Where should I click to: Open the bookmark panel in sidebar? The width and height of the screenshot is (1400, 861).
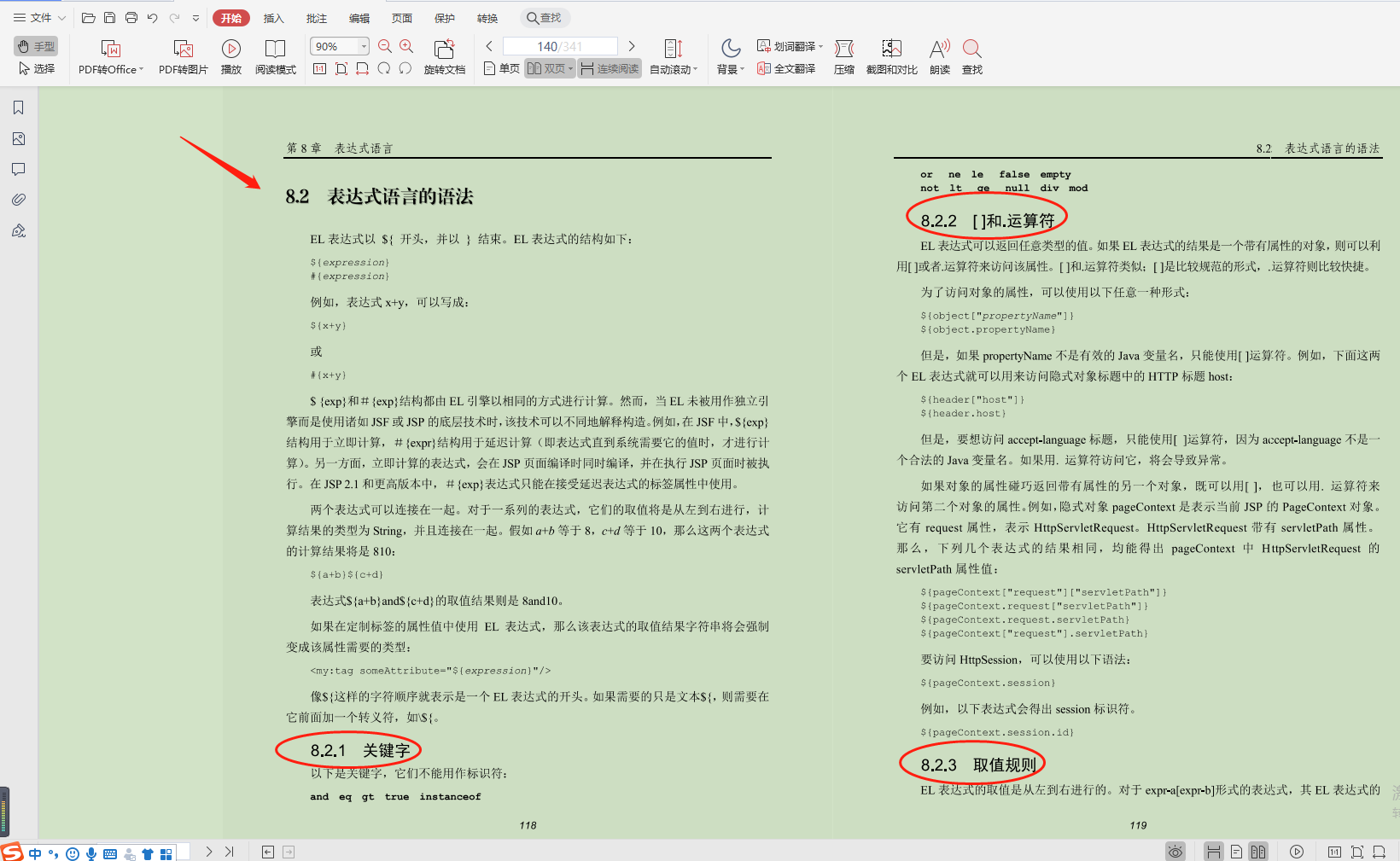(x=19, y=108)
